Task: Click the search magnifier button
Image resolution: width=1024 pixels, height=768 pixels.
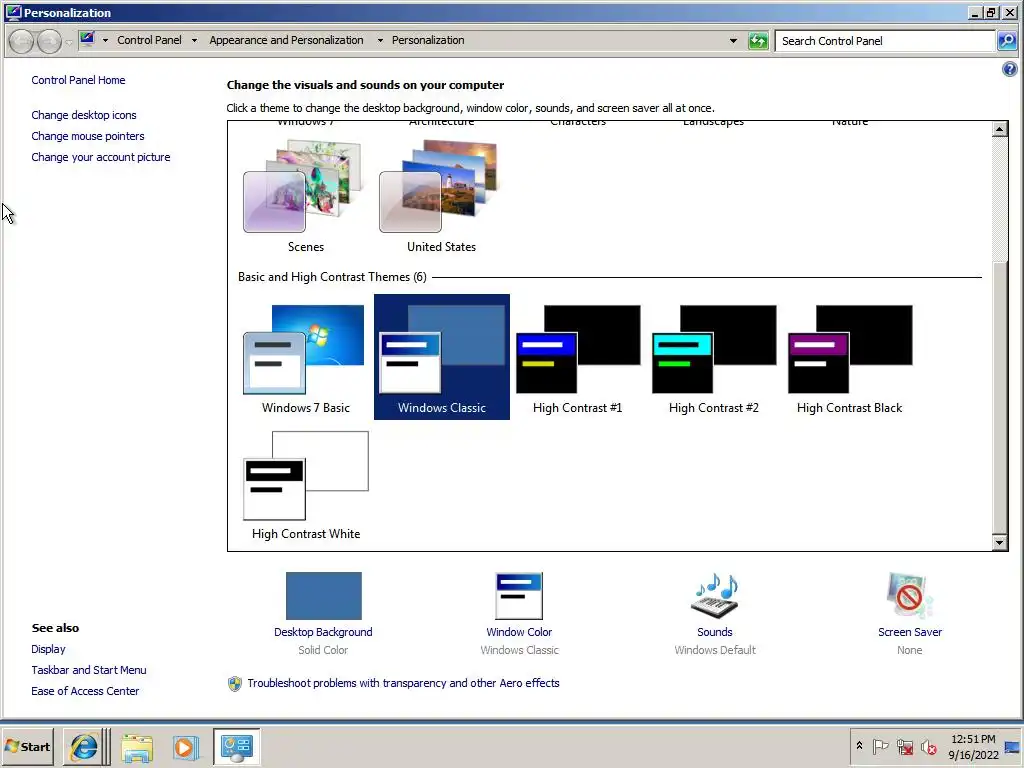Action: tap(1007, 41)
